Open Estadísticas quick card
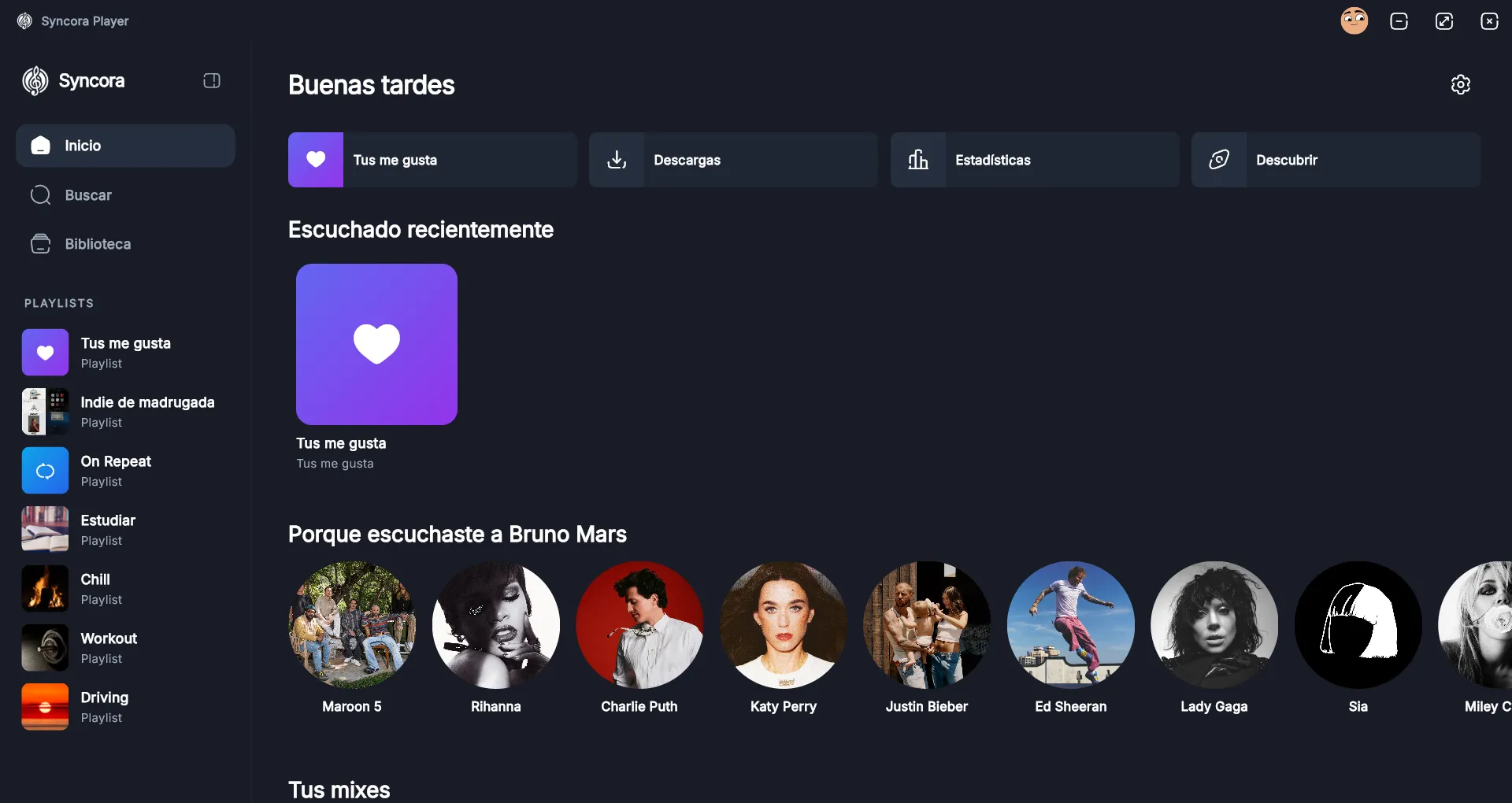1512x803 pixels. point(1035,160)
